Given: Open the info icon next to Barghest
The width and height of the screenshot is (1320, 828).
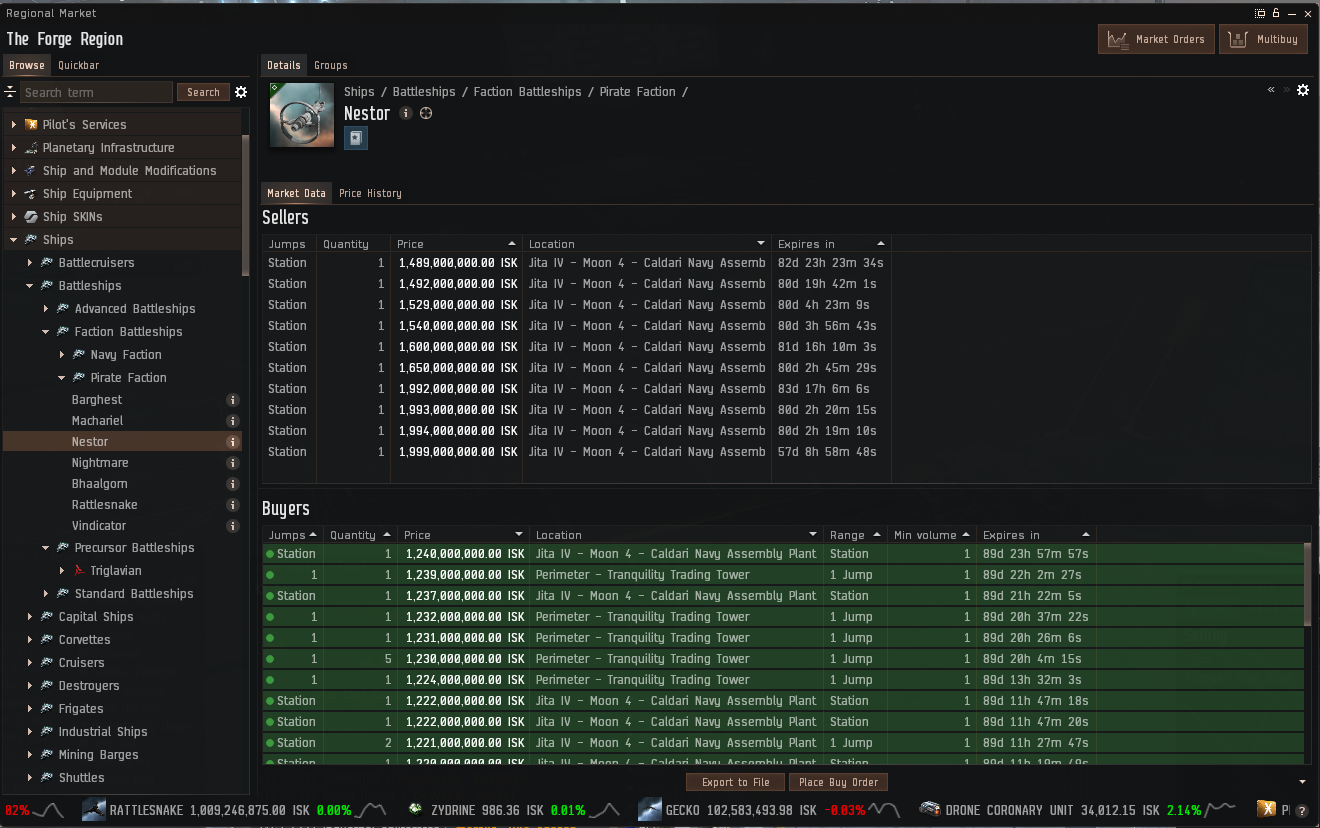Looking at the screenshot, I should pos(233,399).
